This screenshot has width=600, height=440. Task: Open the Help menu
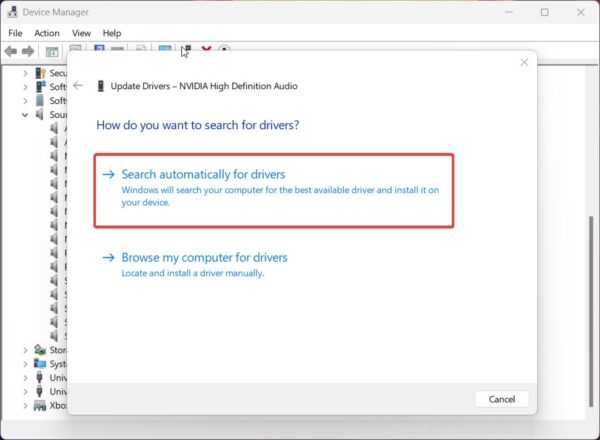pos(112,33)
